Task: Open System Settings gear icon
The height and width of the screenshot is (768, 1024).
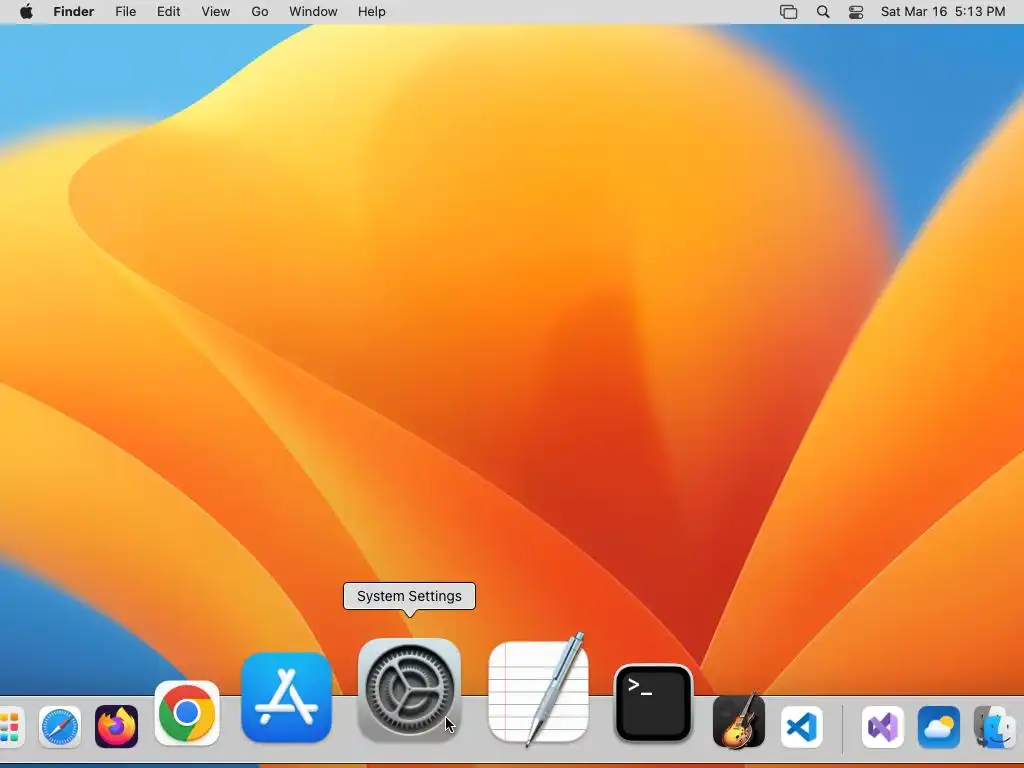Action: [x=409, y=690]
